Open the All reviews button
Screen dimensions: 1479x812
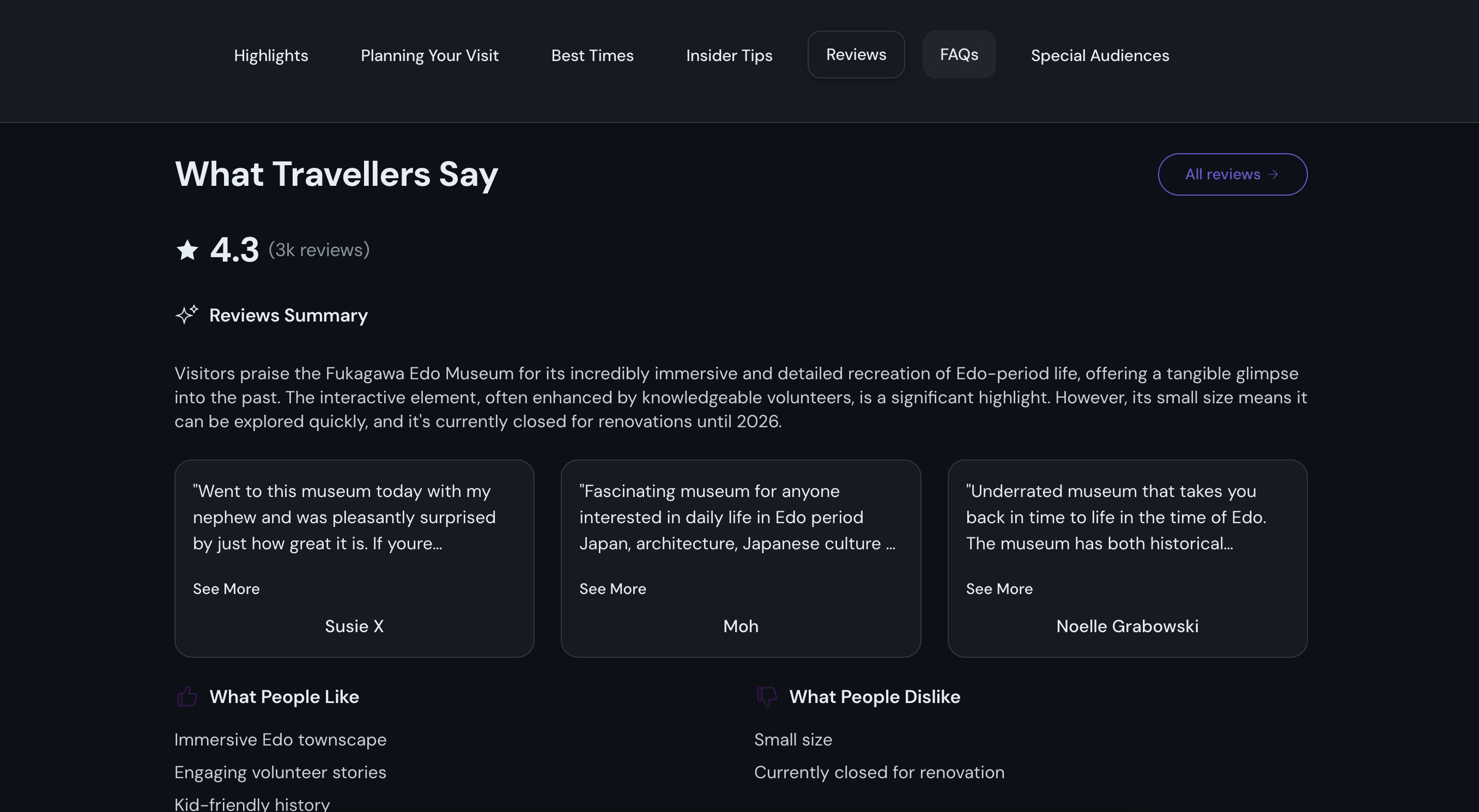tap(1223, 174)
